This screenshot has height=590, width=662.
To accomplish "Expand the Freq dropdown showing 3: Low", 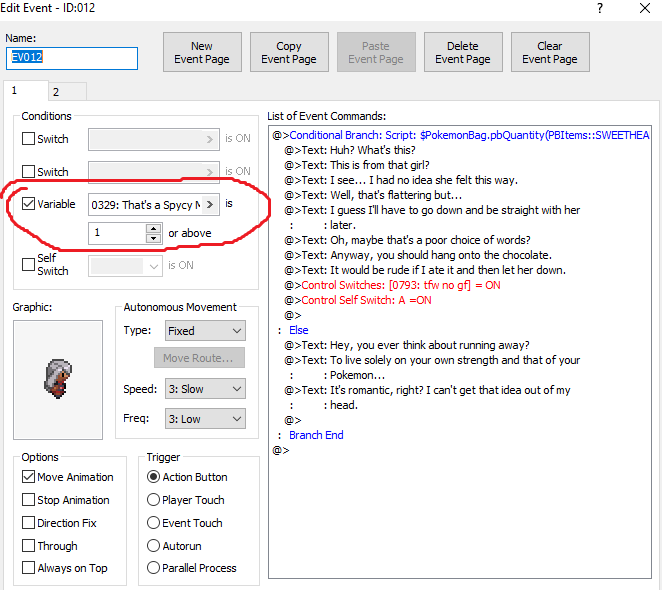I will click(204, 419).
